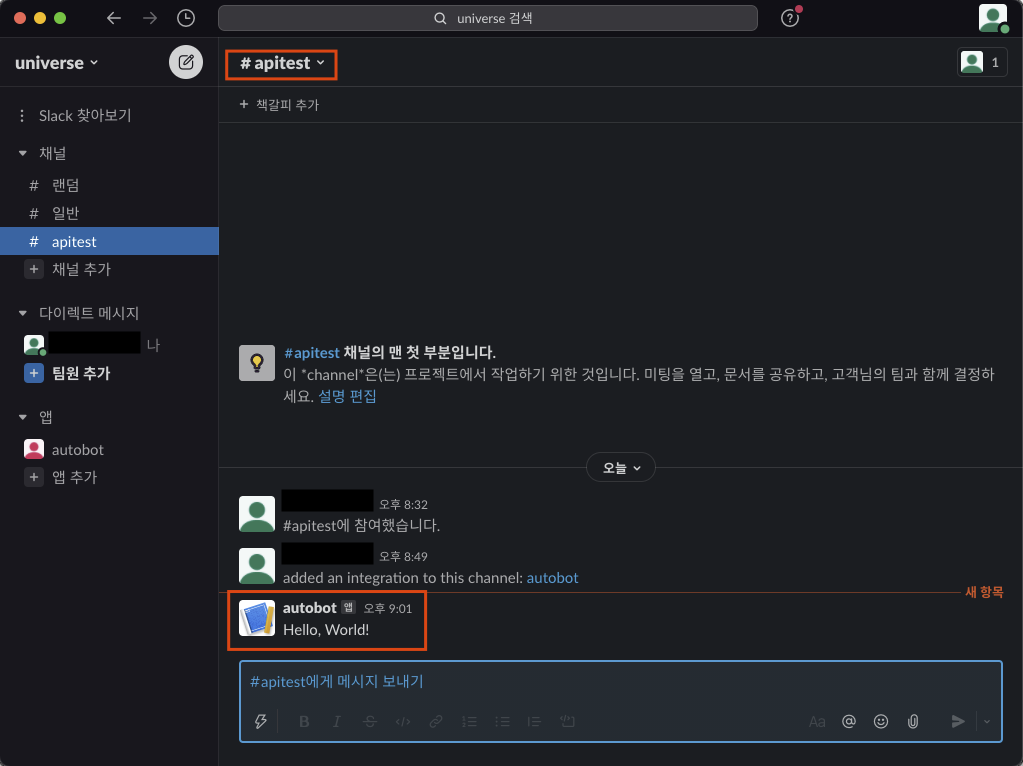Image resolution: width=1023 pixels, height=766 pixels.
Task: Click the 오후 9:01 timestamp
Action: tap(388, 609)
